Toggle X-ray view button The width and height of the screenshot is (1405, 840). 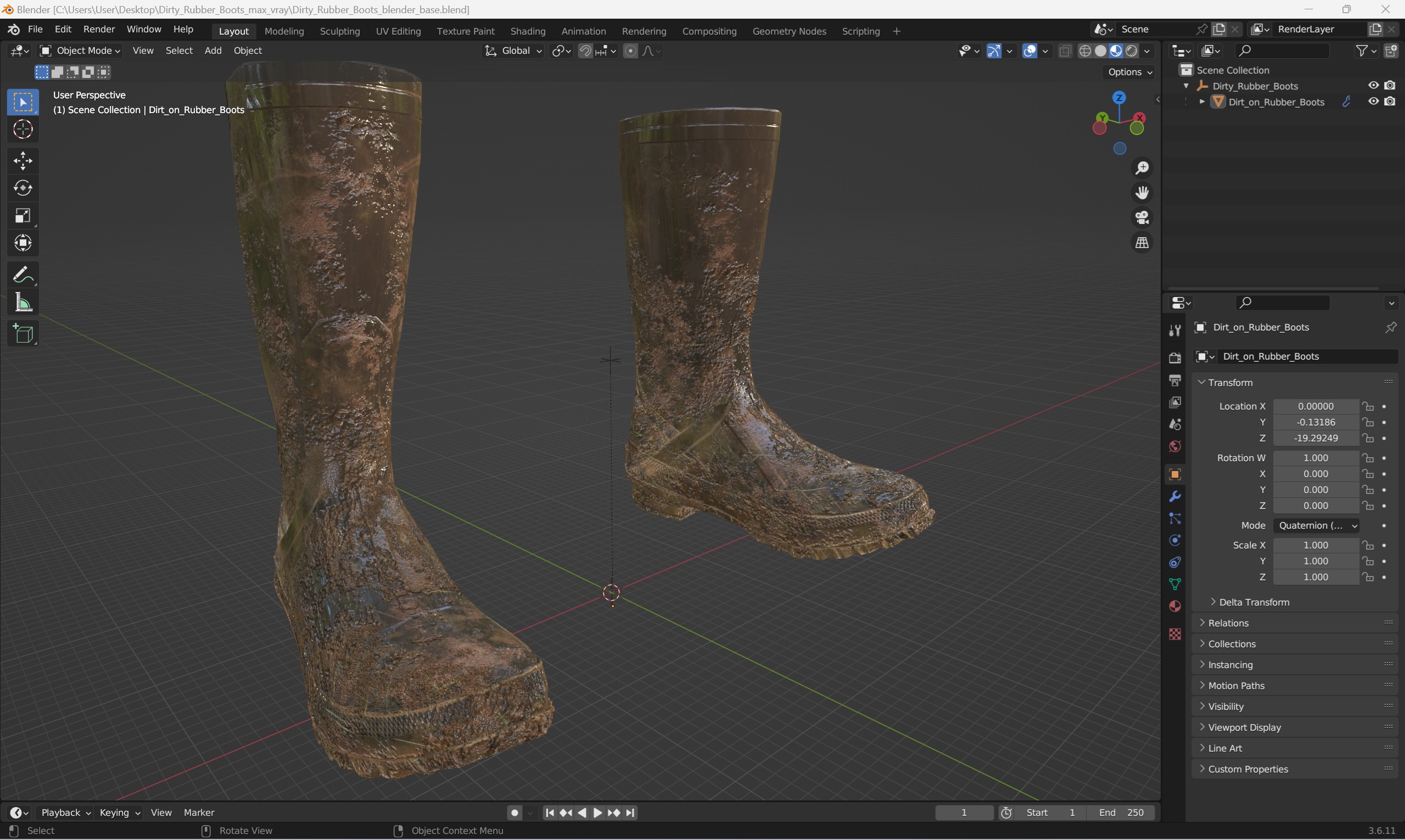[x=1065, y=51]
